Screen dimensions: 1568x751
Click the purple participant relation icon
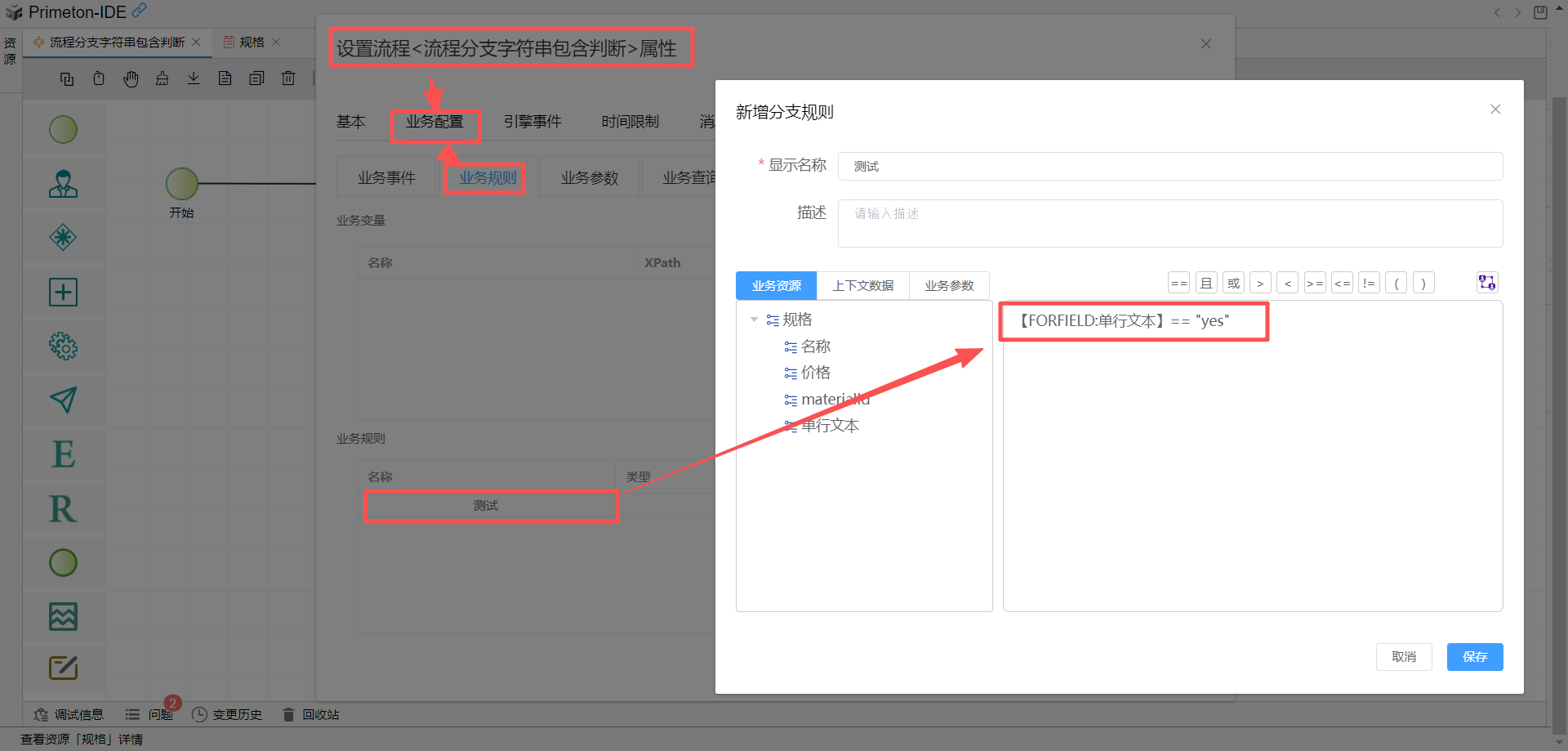(1486, 283)
